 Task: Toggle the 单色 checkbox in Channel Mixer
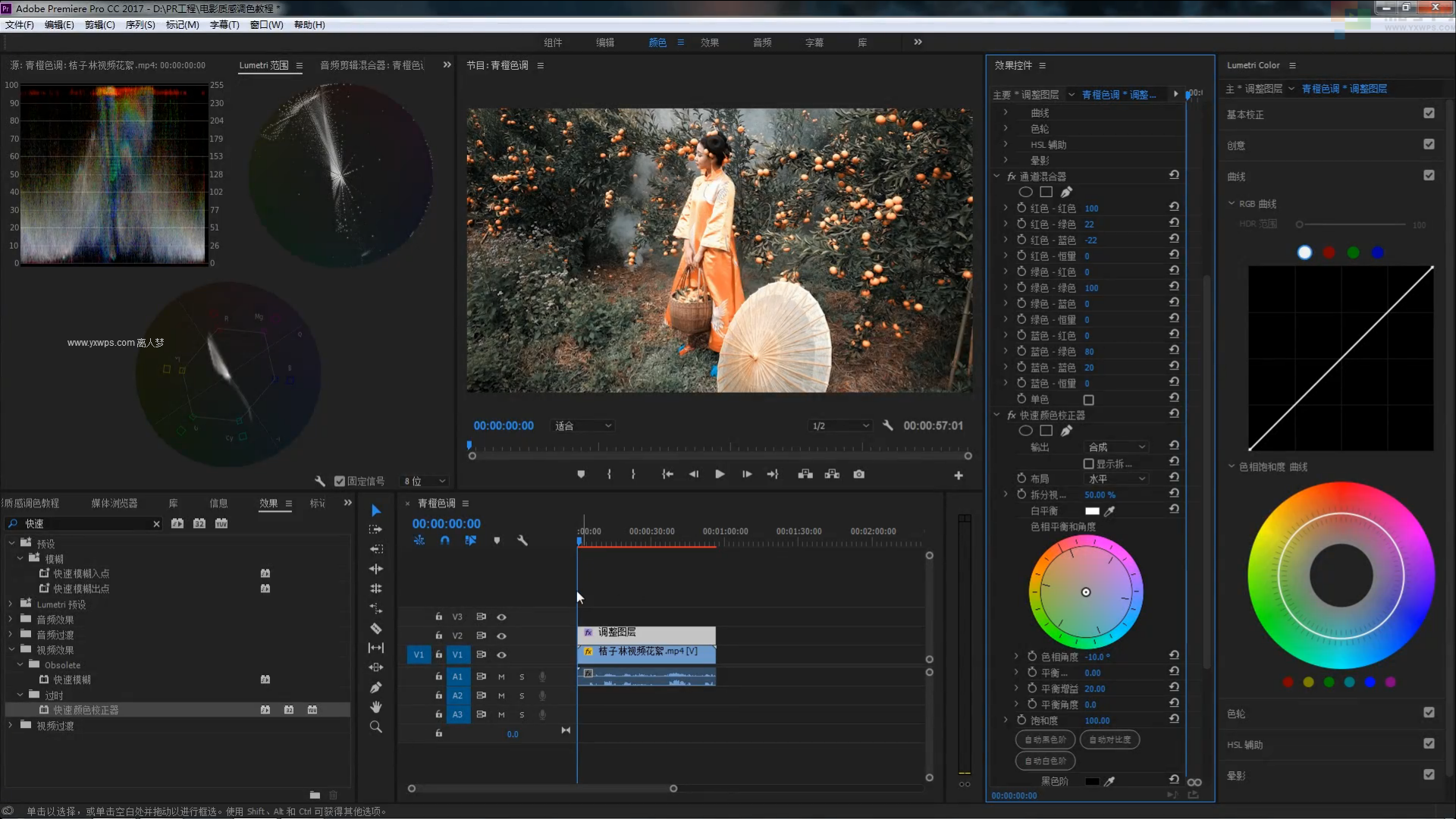tap(1089, 400)
